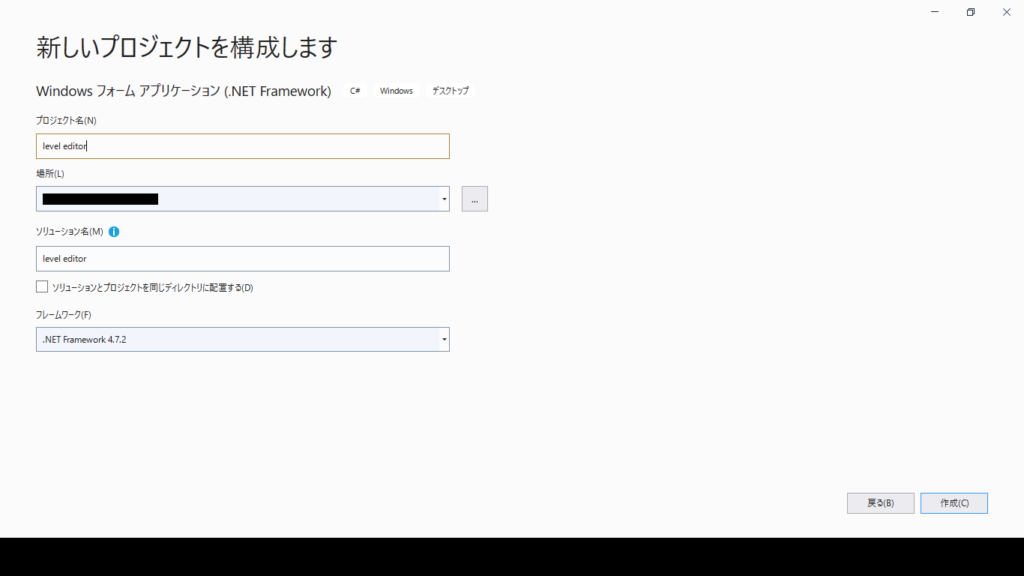
Task: Click the 場所(L) label
Action: coord(50,174)
